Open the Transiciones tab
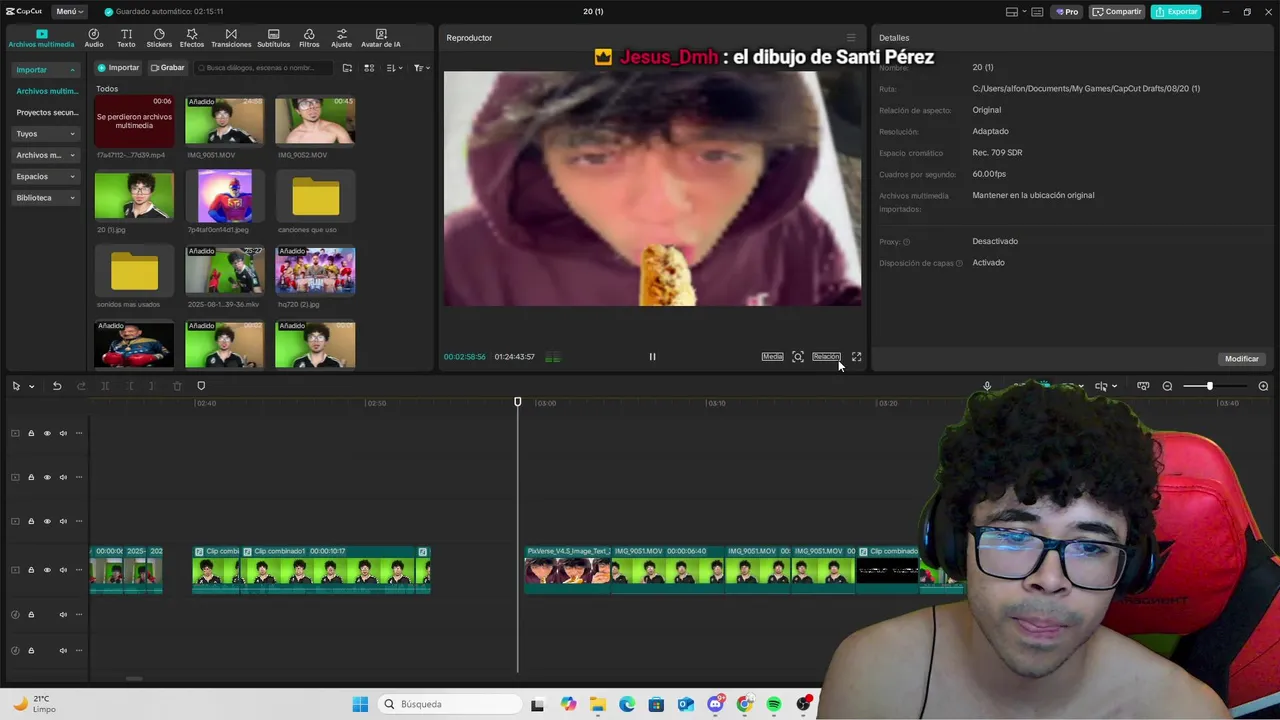The image size is (1280, 720). coord(231,39)
